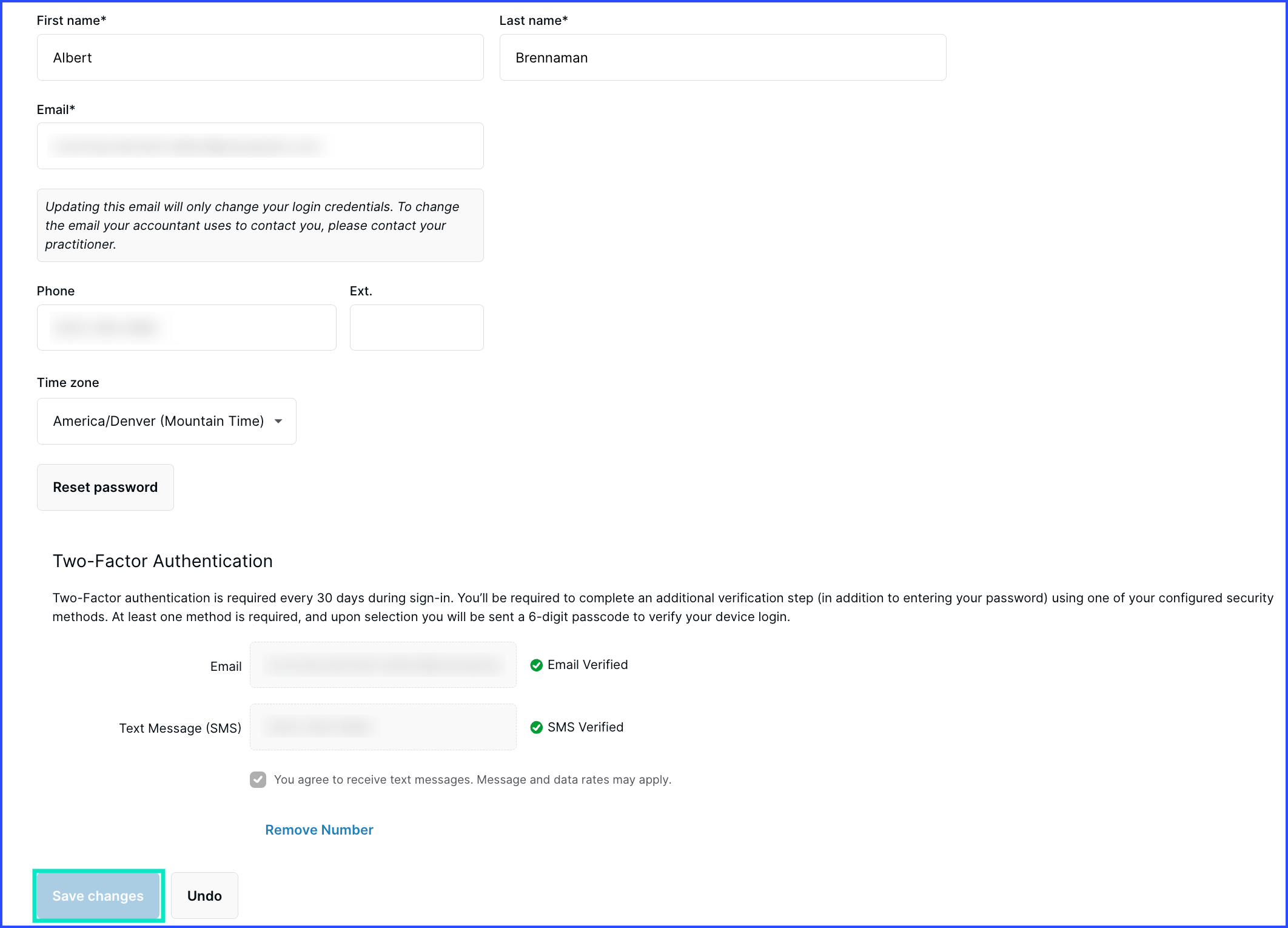
Task: Click the italic email update notice box
Action: pos(260,225)
